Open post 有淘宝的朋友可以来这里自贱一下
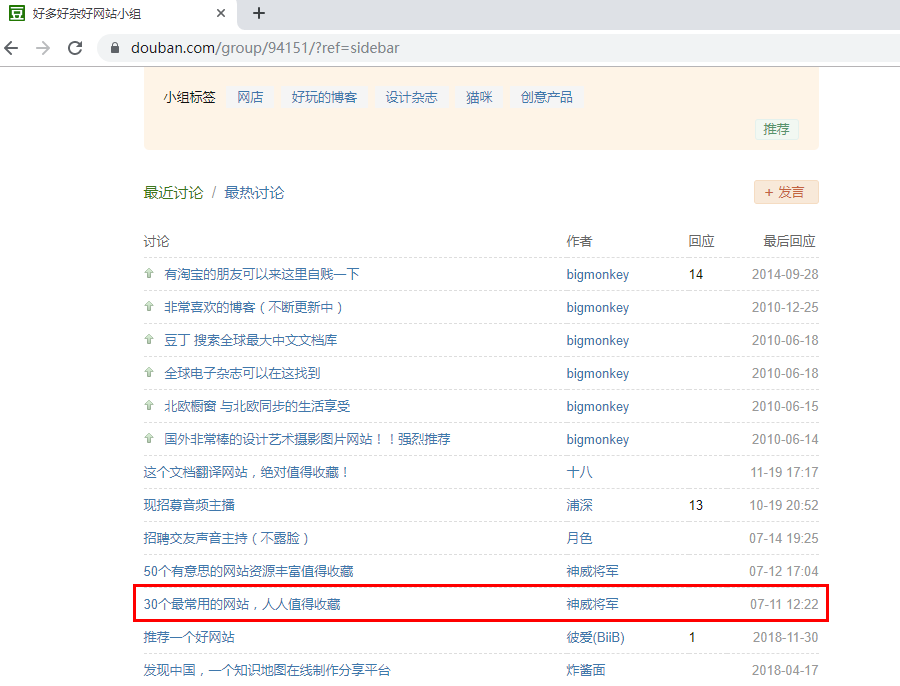The width and height of the screenshot is (900, 686). pyautogui.click(x=262, y=274)
